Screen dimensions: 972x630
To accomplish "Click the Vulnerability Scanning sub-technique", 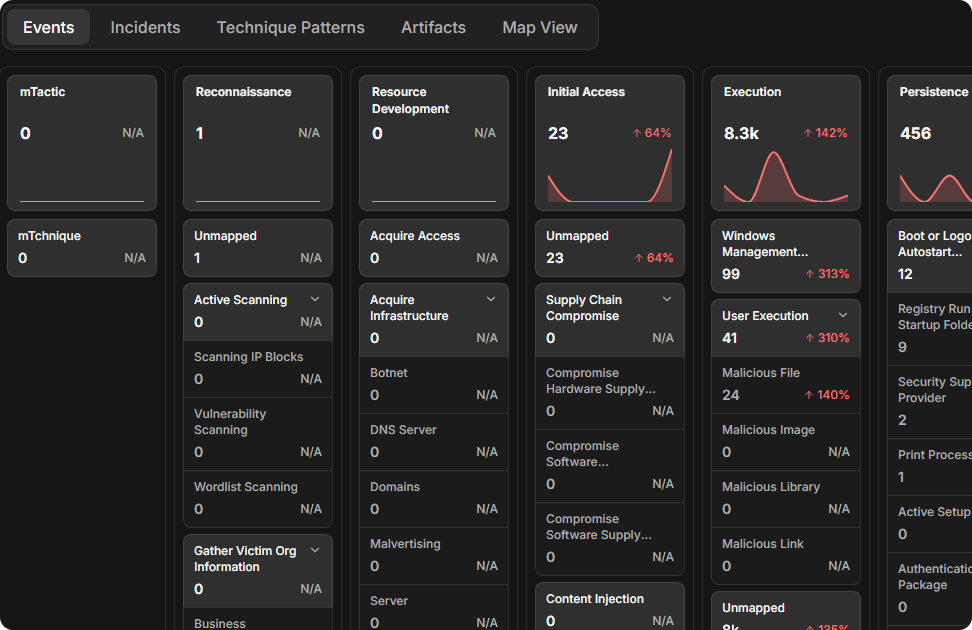I will click(258, 434).
